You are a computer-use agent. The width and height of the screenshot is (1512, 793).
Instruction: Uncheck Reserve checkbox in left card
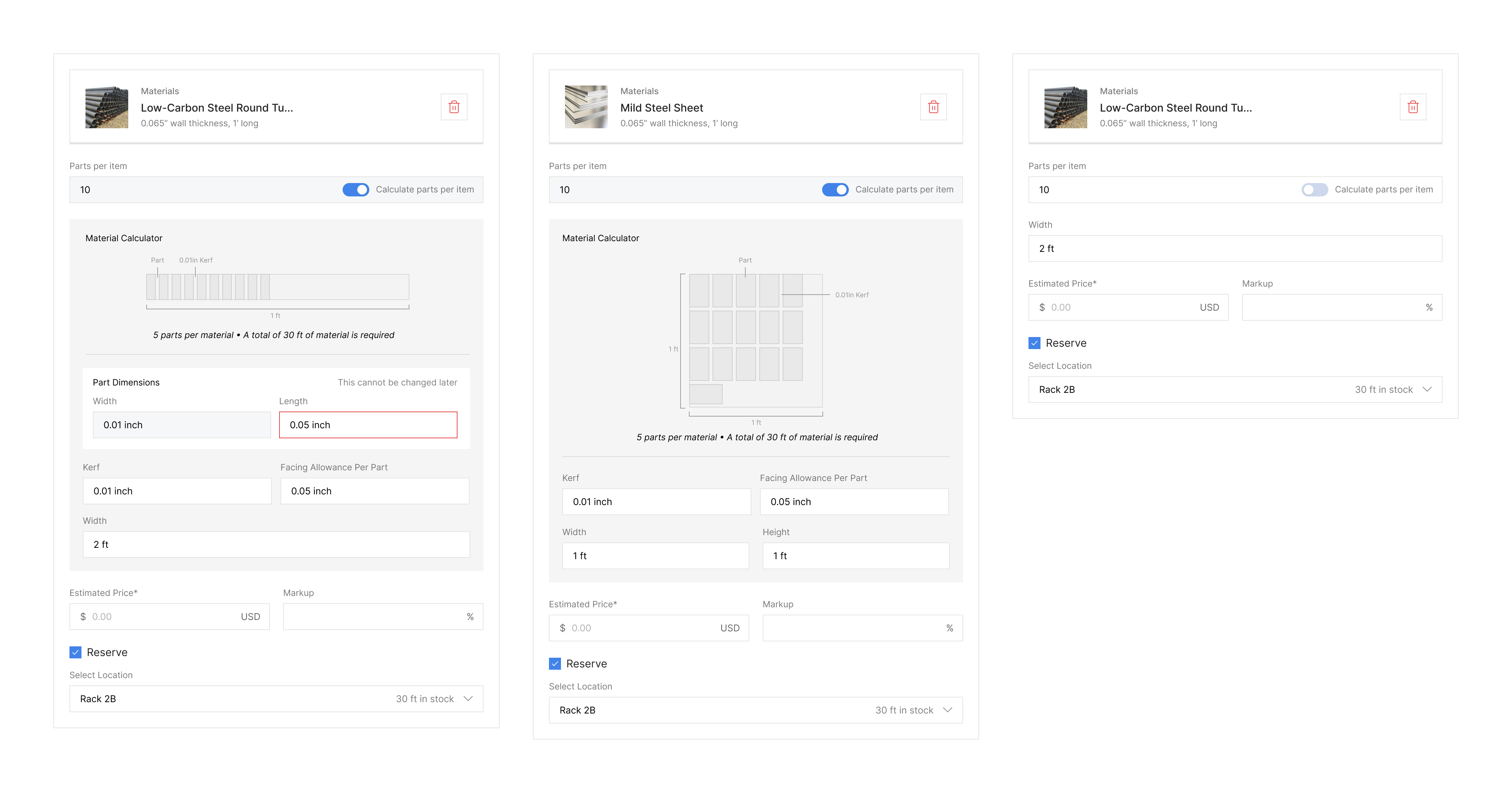[x=76, y=652]
